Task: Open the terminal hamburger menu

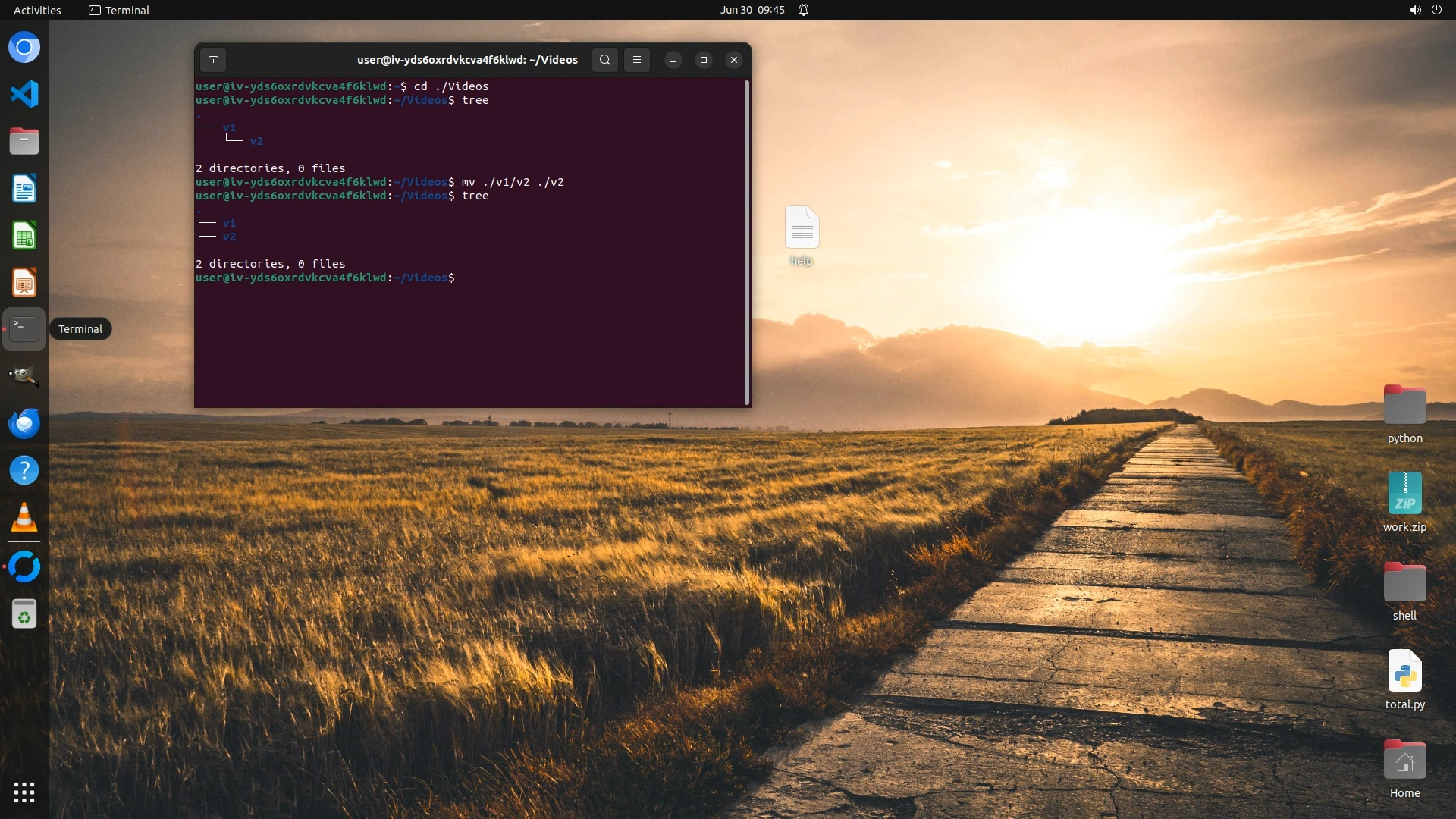Action: [637, 60]
